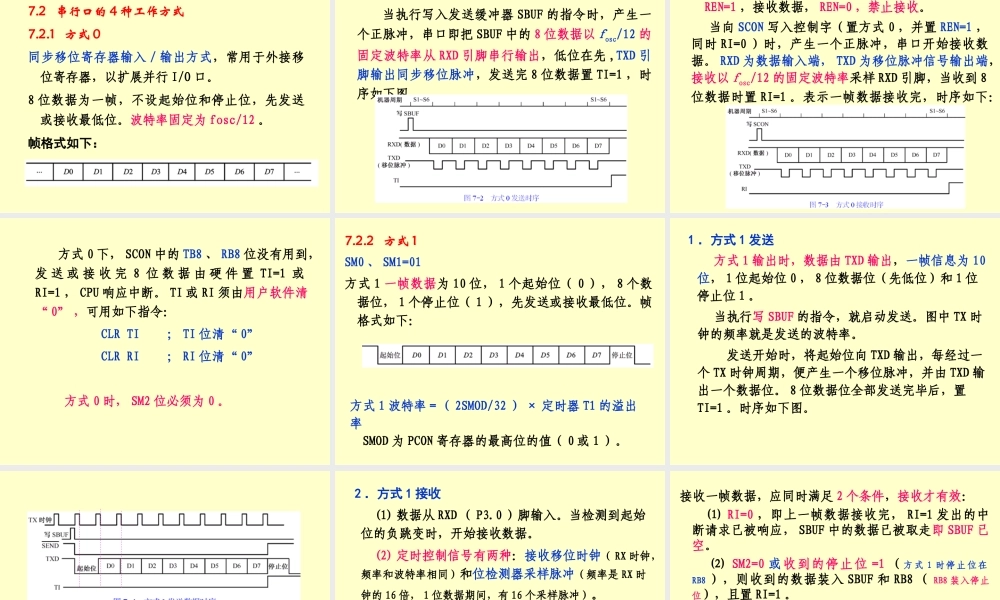Viewport: 1000px width, 600px height.
Task: Click the red text 2个条件
Action: [x=860, y=496]
